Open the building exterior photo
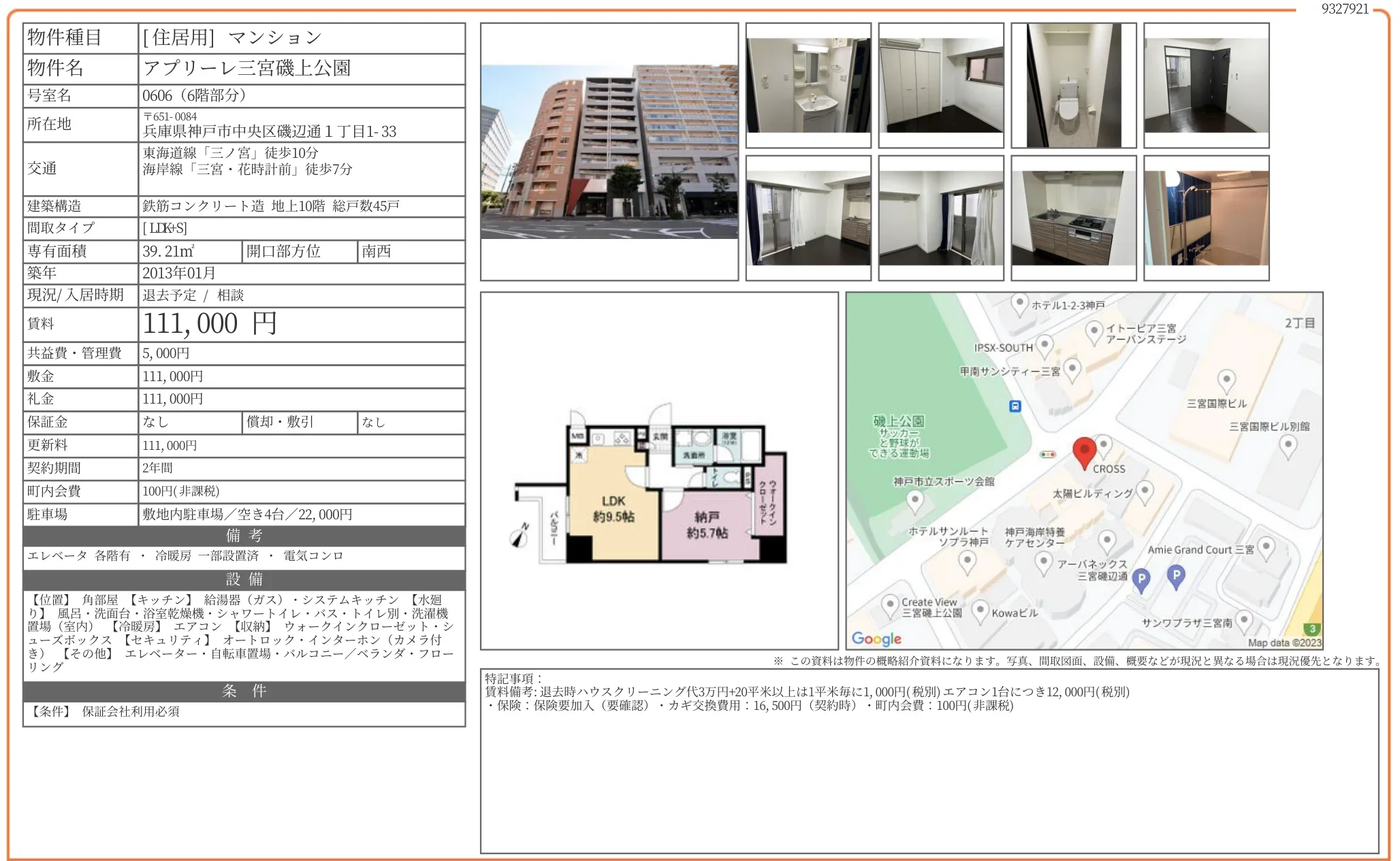This screenshot has width=1400, height=861. (609, 151)
